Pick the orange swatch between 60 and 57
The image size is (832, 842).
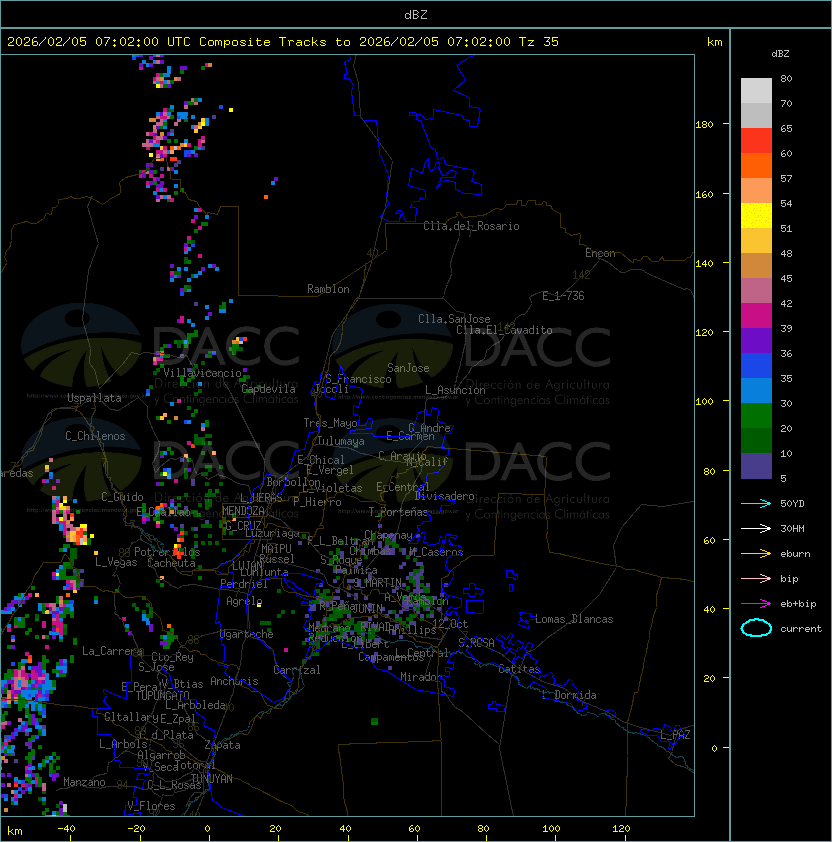click(x=756, y=165)
